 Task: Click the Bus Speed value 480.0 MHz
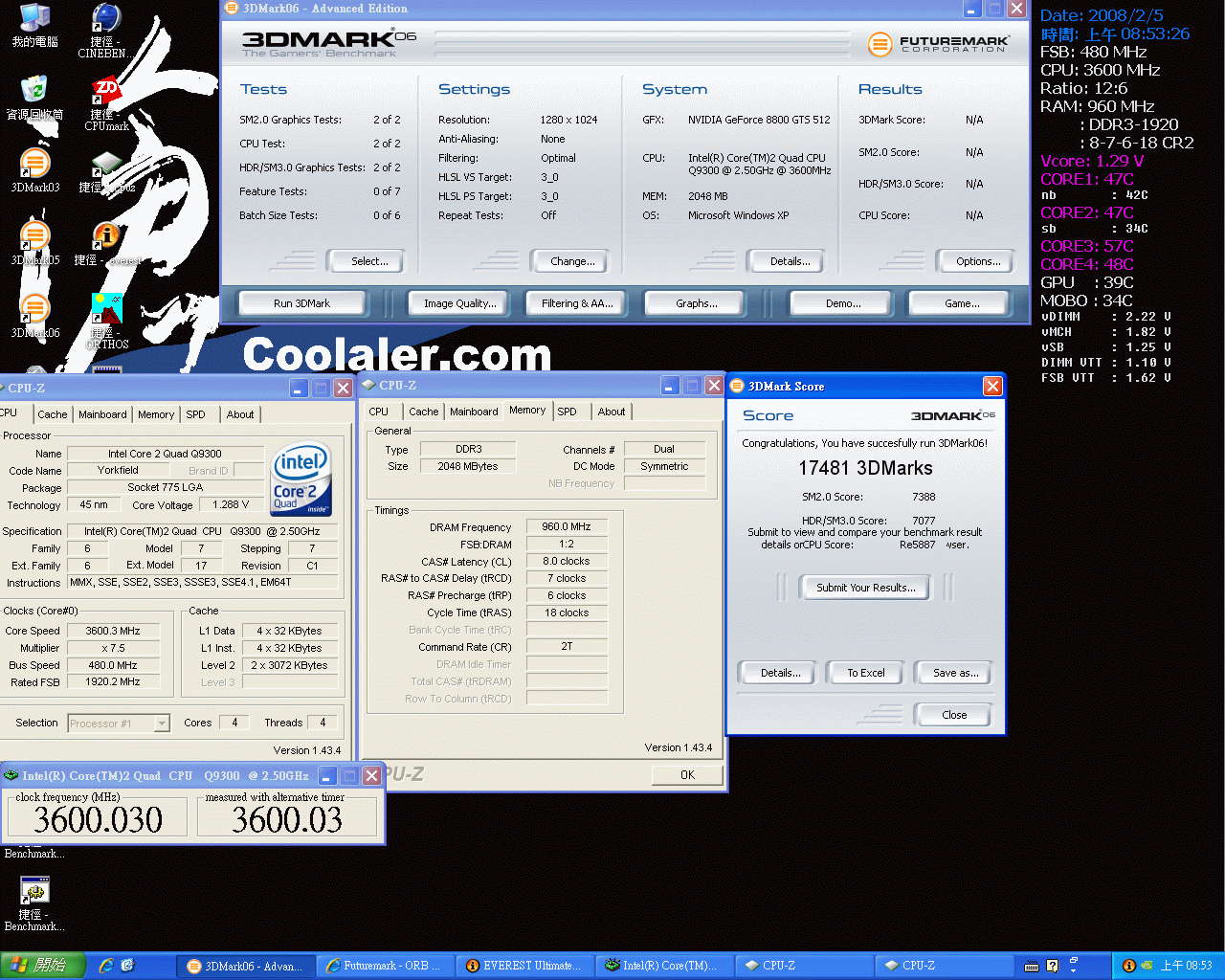(x=113, y=665)
